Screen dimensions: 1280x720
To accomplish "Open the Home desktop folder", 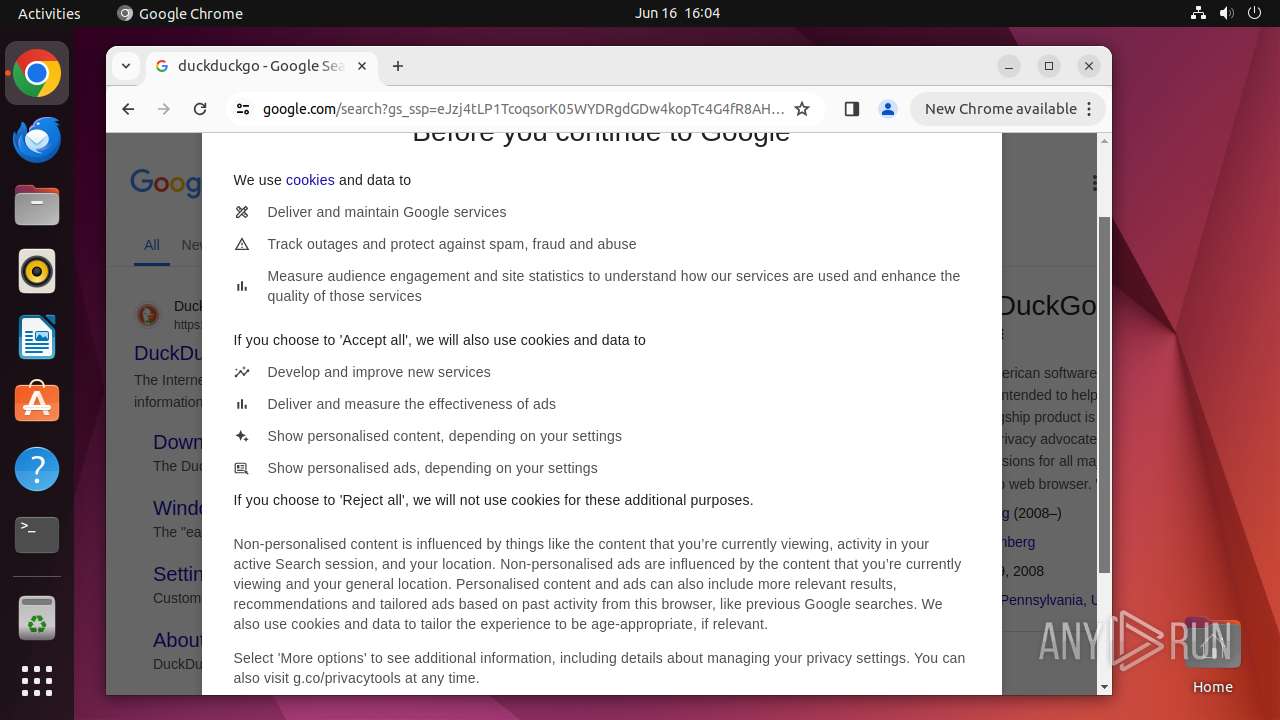I will tap(1212, 657).
